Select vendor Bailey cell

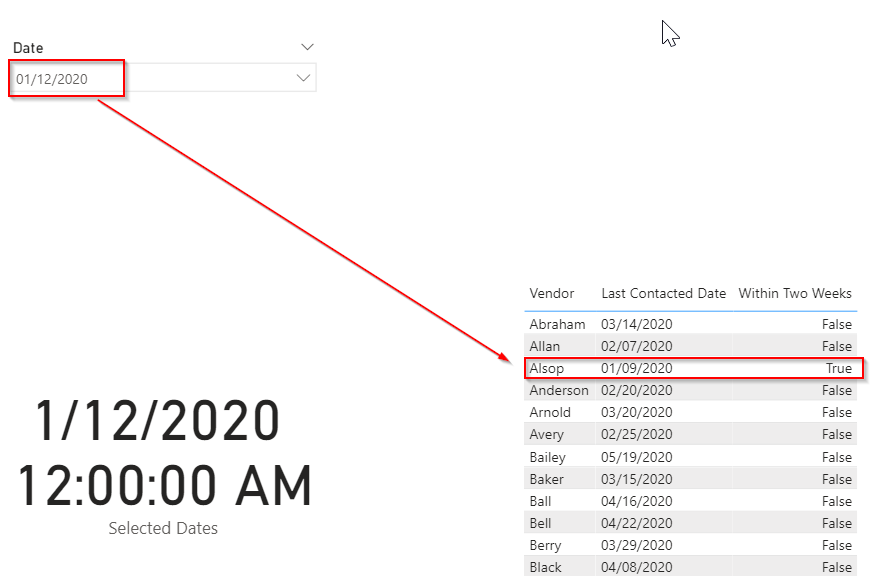click(x=548, y=458)
